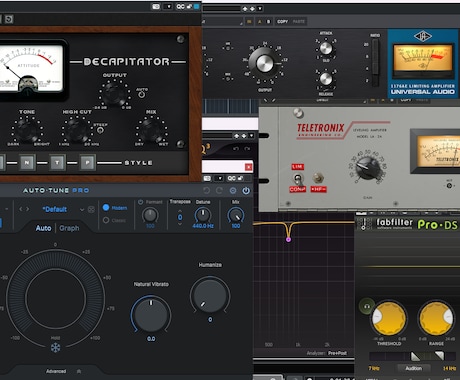
Task: Click the Detune knob showing 440.0 Hz
Action: point(203,215)
